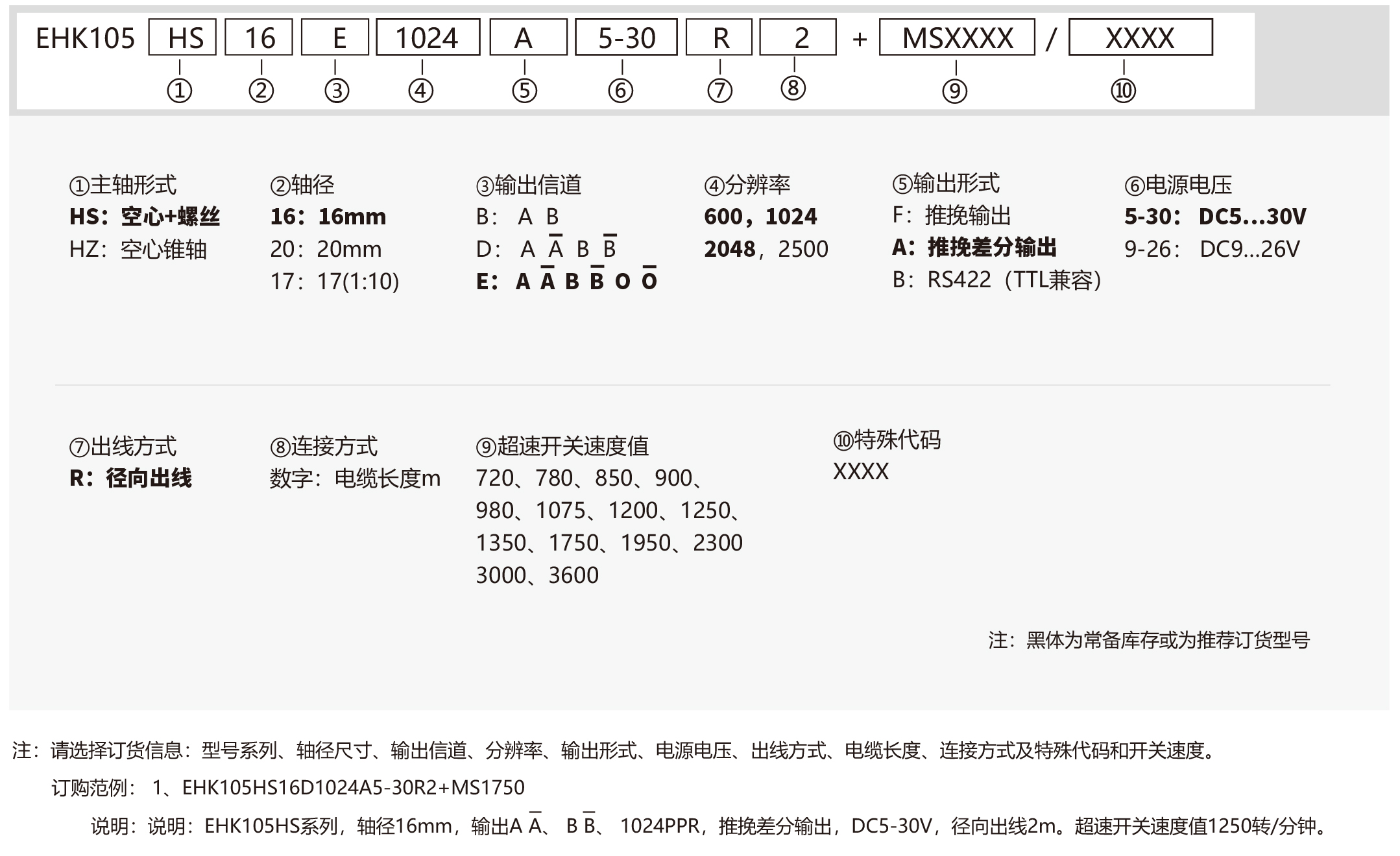This screenshot has height=856, width=1400.
Task: Click resolution line 600，1024
Action: pos(760,217)
